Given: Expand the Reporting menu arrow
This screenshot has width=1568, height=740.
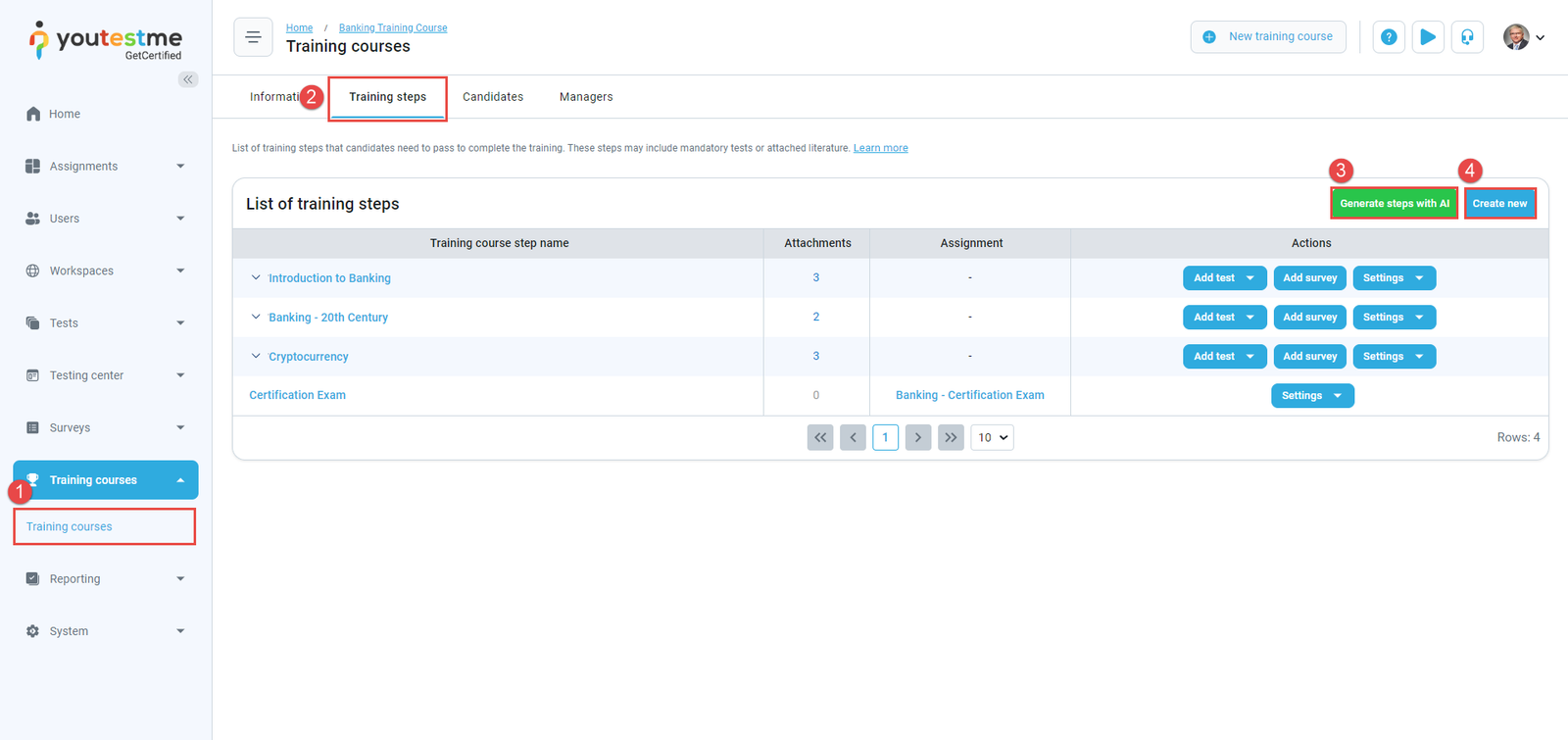Looking at the screenshot, I should click(x=180, y=579).
